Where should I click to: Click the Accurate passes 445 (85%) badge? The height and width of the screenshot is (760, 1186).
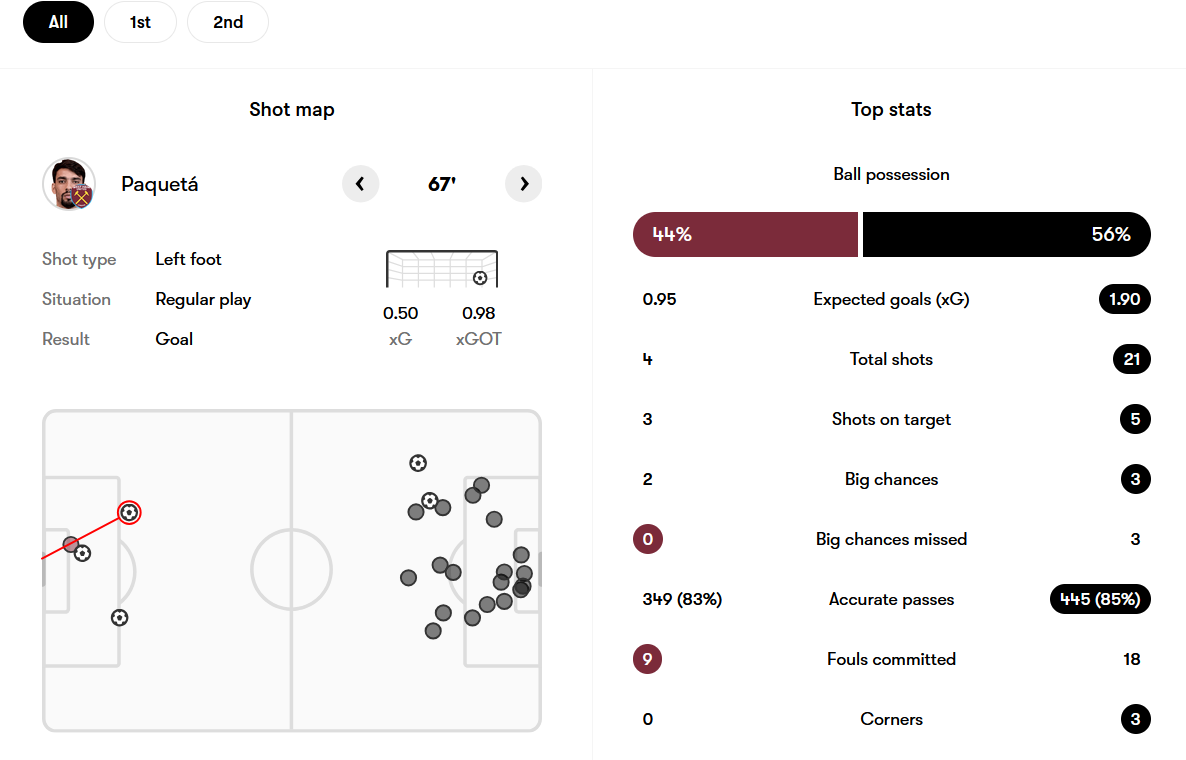1100,599
